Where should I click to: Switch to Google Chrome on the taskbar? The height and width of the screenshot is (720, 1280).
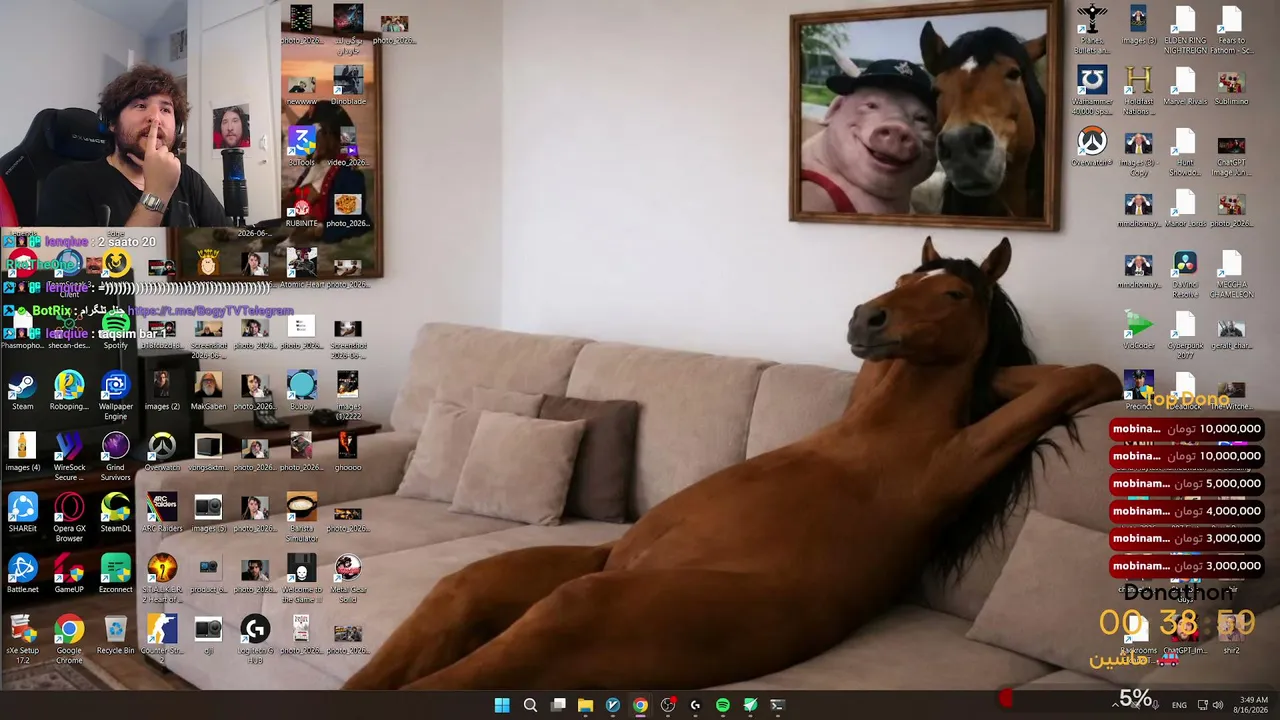pos(640,705)
